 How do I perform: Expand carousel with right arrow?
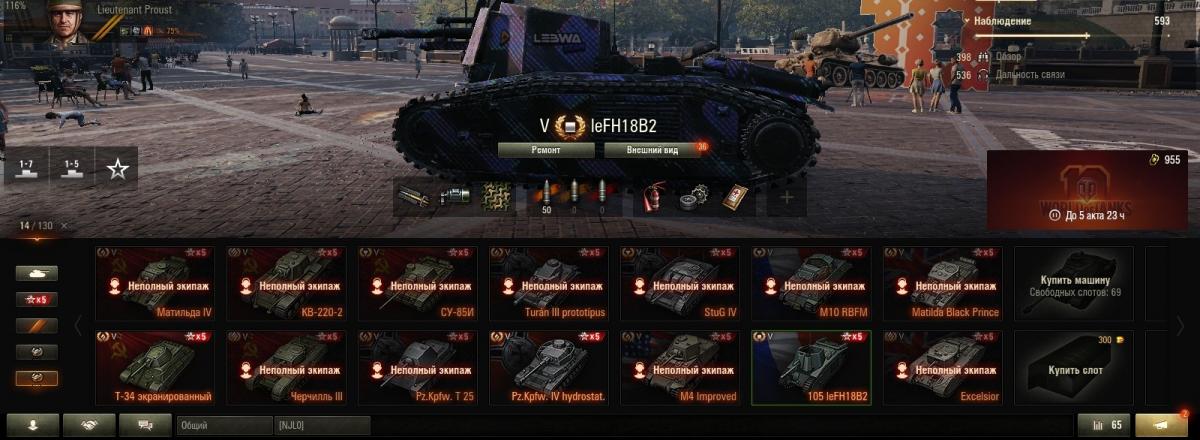click(x=1181, y=326)
